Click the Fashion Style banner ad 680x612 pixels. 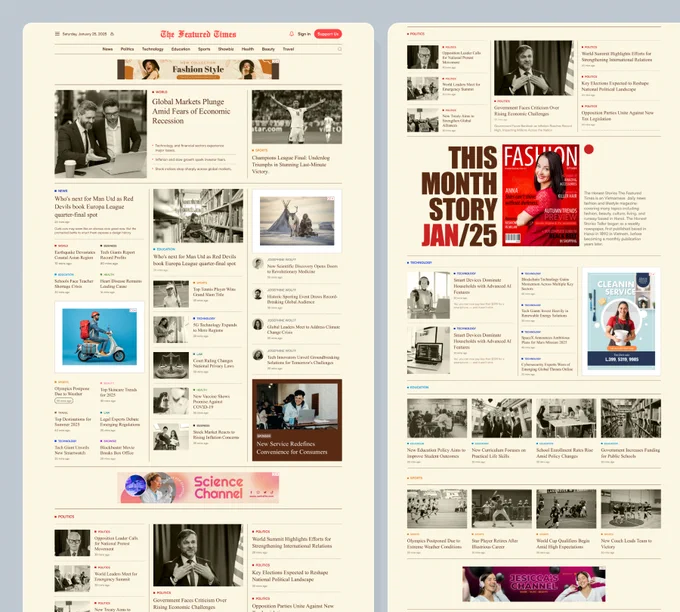[x=198, y=69]
